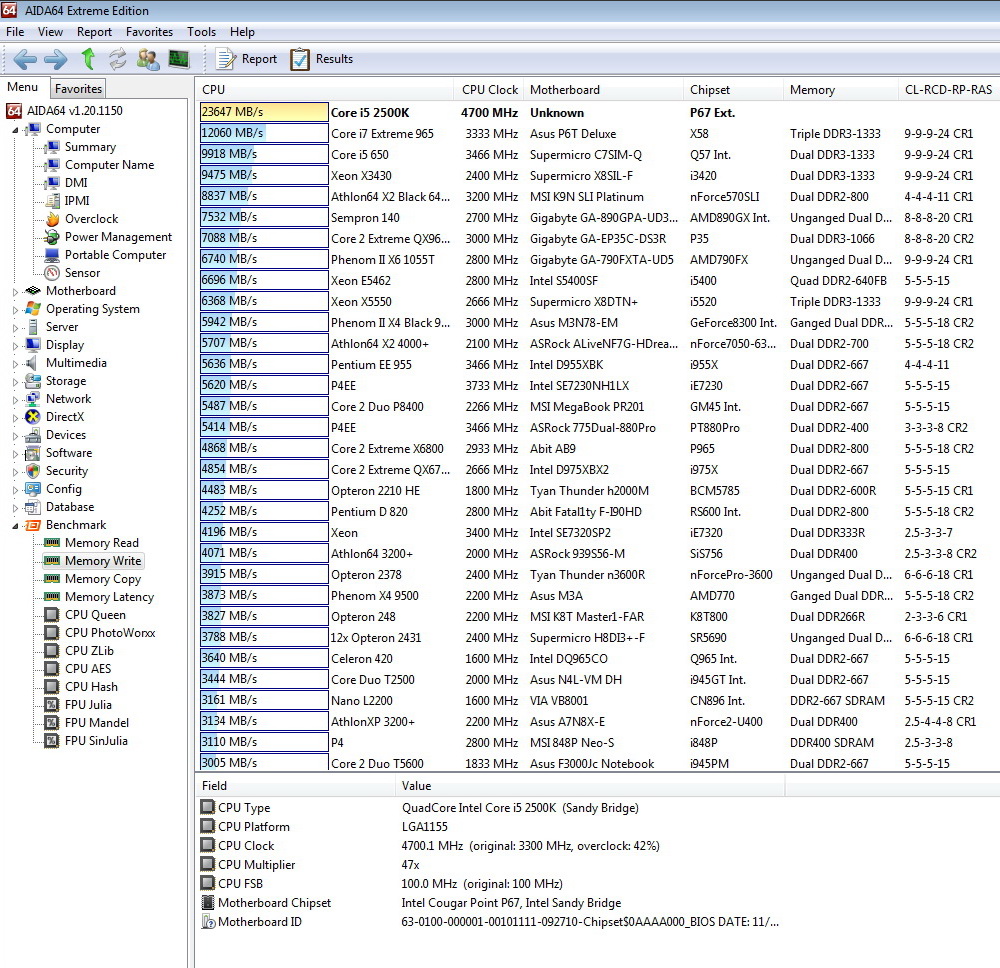This screenshot has width=1000, height=968.
Task: Select the Xeon X3430 result row
Action: pos(599,175)
